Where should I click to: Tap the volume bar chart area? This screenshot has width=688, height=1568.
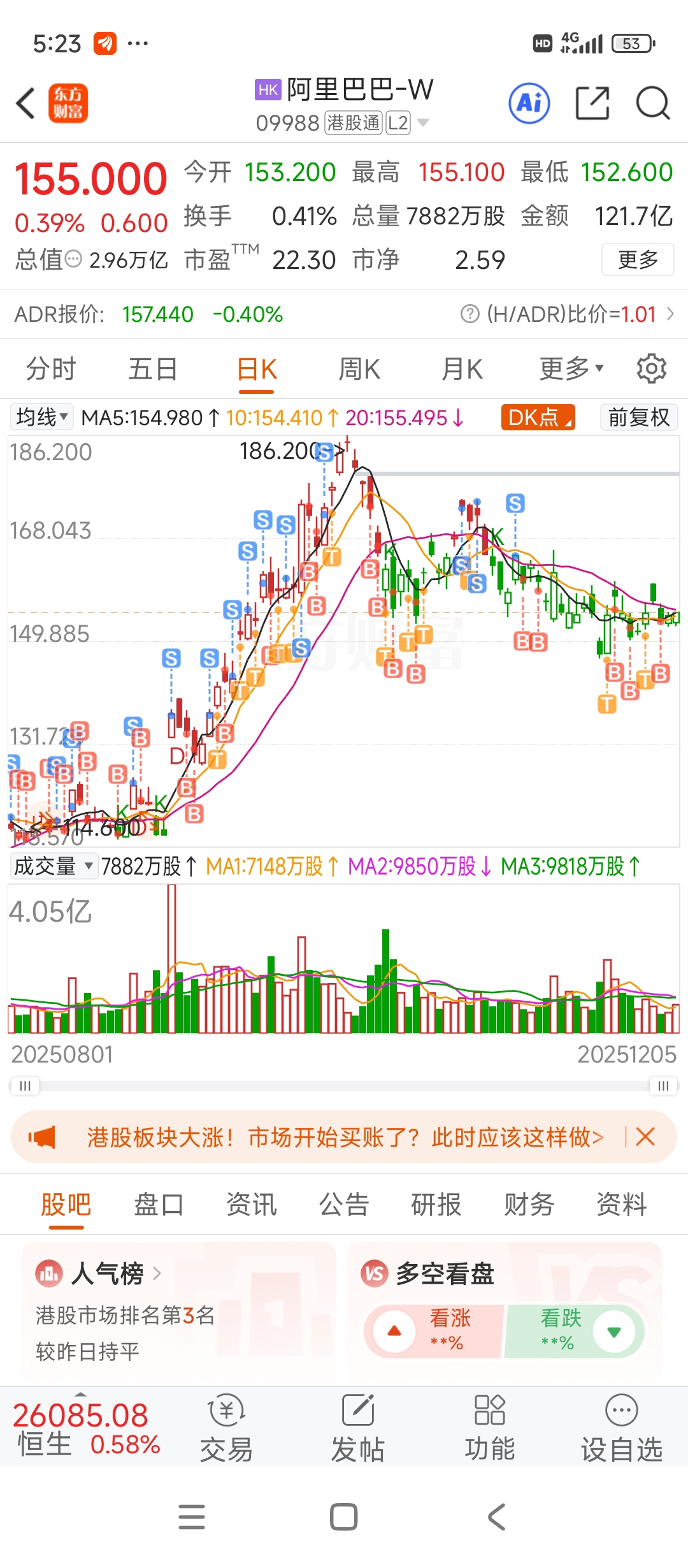pos(344,959)
